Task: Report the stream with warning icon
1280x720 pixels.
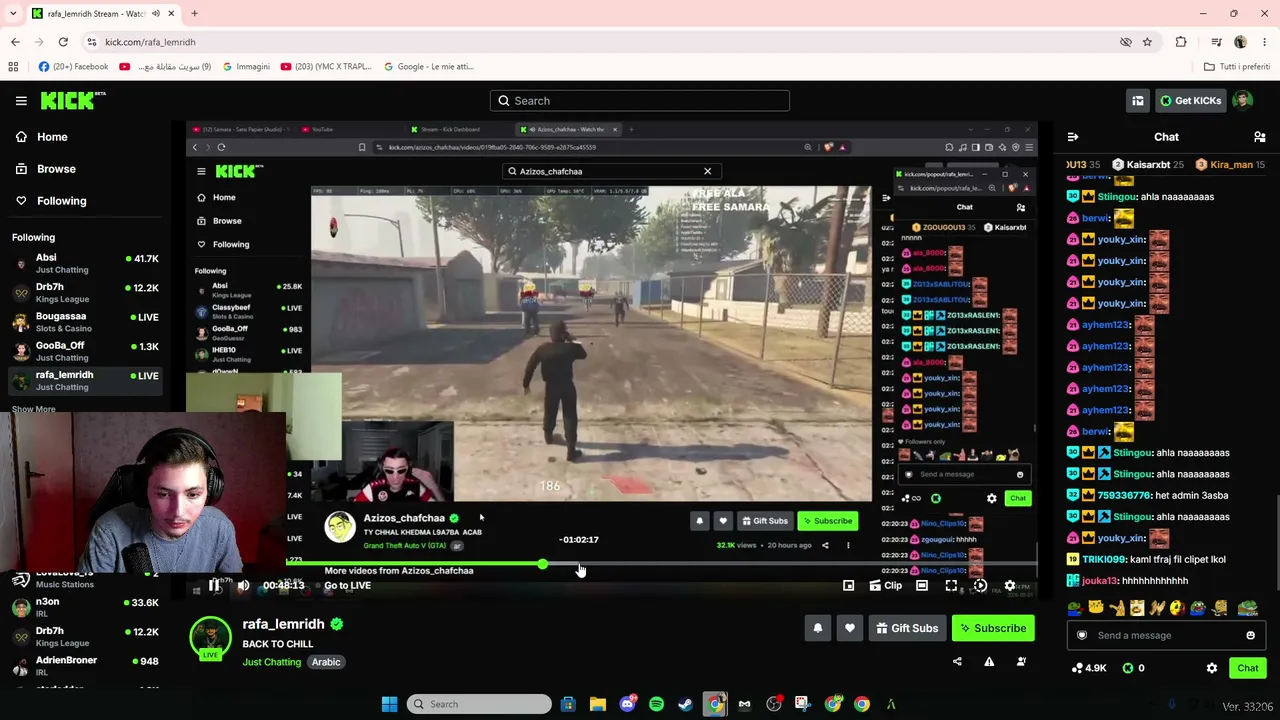Action: click(989, 661)
